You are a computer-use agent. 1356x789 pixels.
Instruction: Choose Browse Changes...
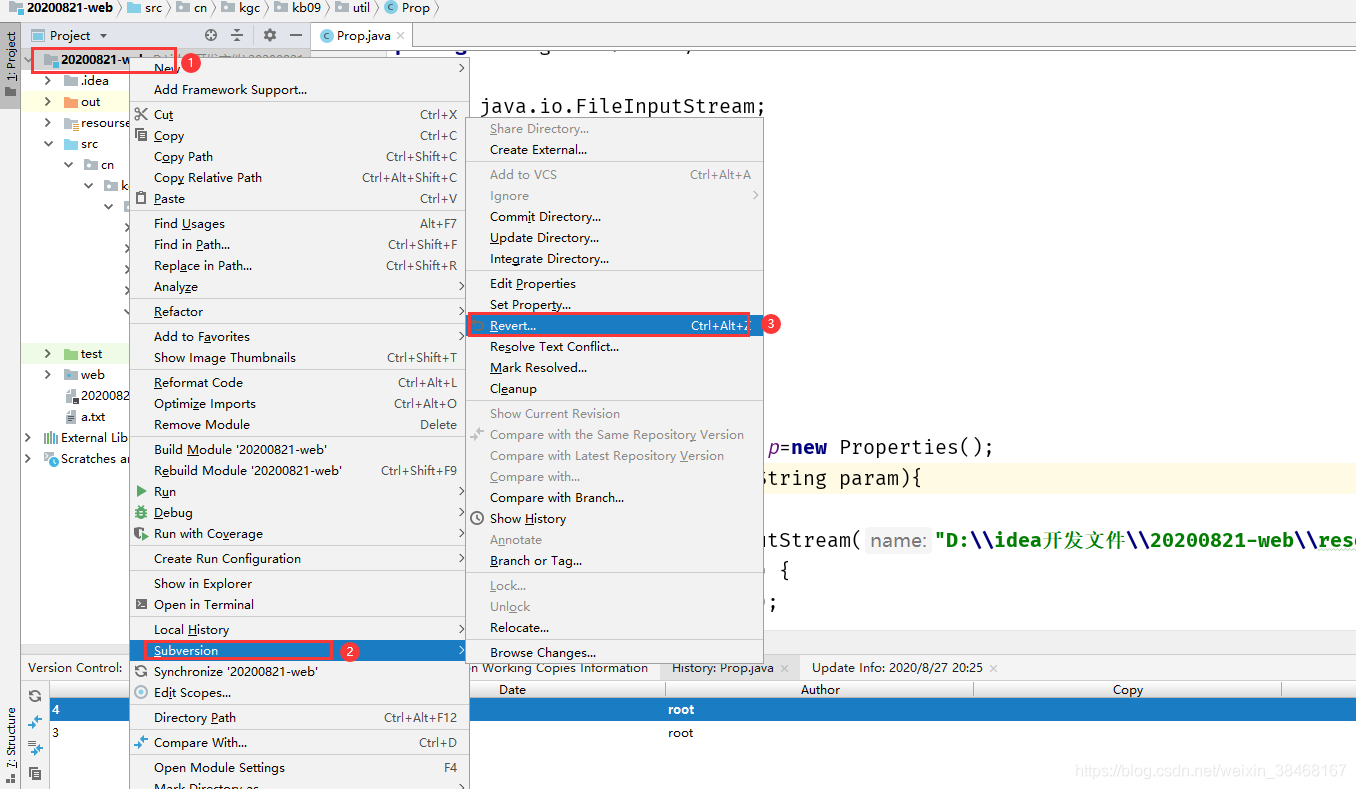click(x=615, y=652)
